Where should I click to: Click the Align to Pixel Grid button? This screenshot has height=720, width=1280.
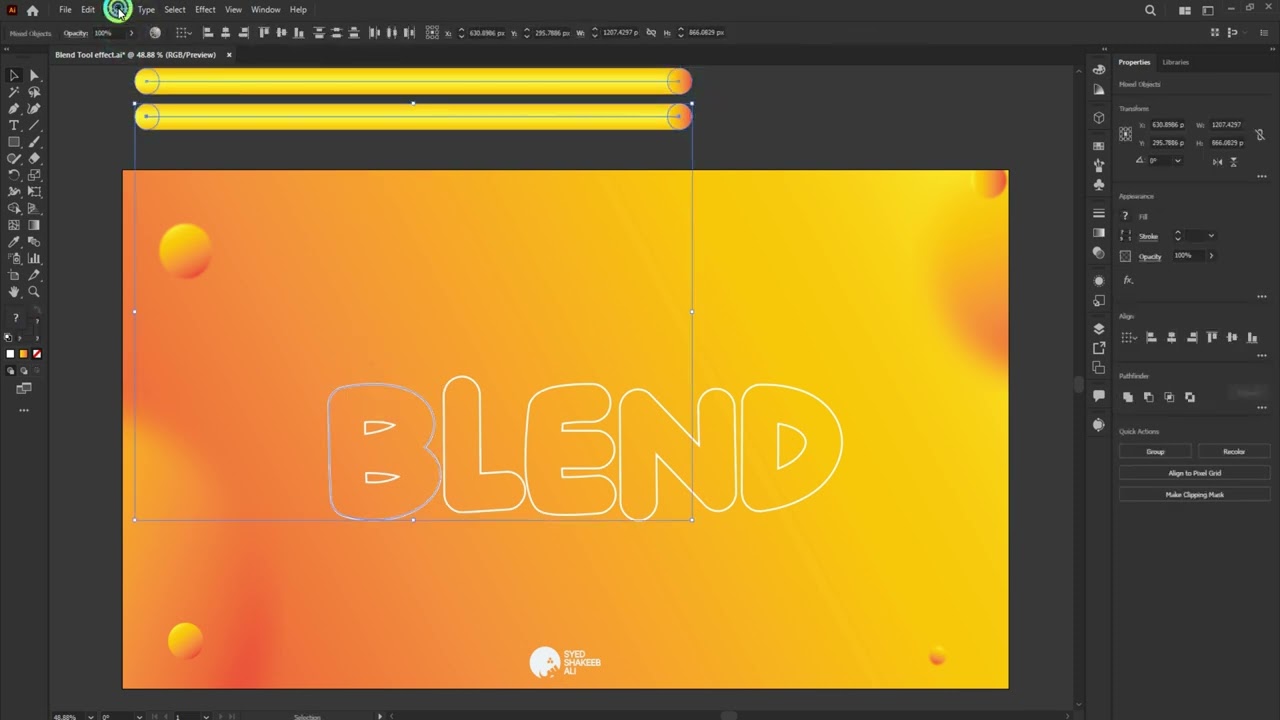pos(1195,473)
